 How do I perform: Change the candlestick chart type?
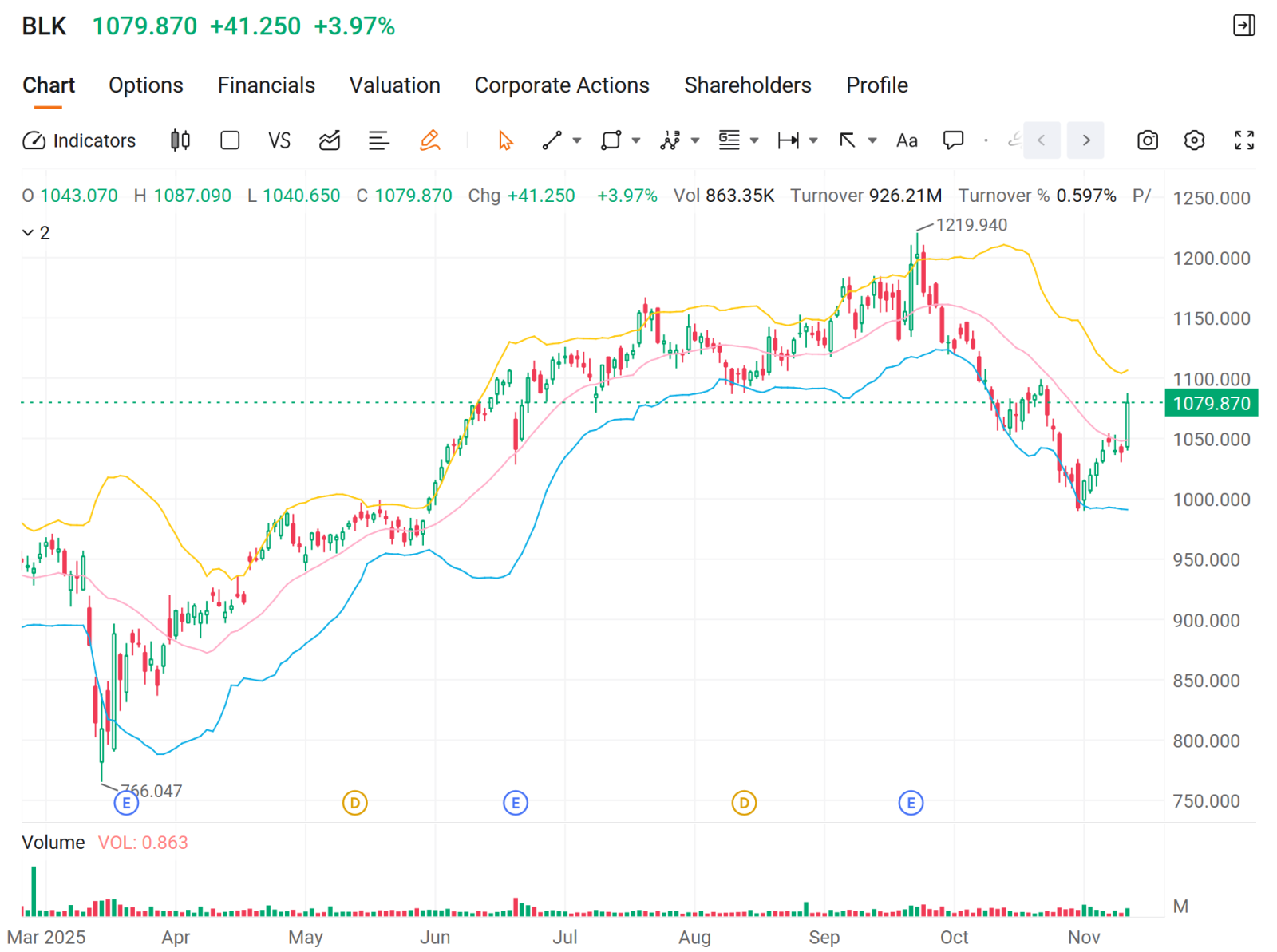coord(180,140)
